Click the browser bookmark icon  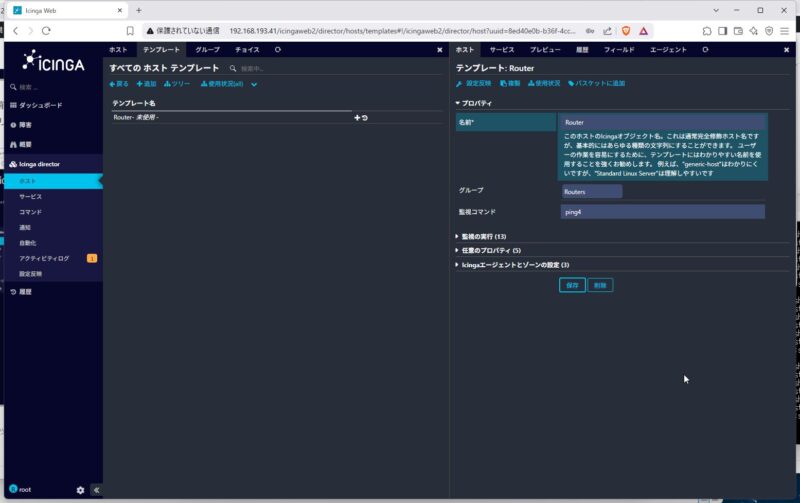click(x=130, y=31)
